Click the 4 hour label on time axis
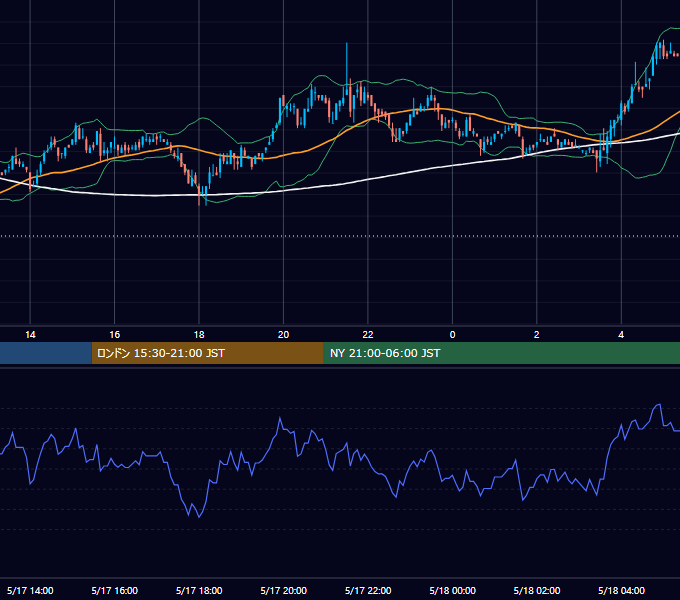 point(621,335)
